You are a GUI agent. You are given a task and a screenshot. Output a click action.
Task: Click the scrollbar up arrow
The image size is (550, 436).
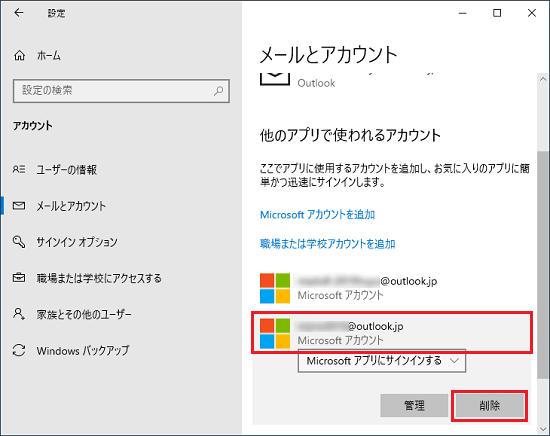[543, 79]
